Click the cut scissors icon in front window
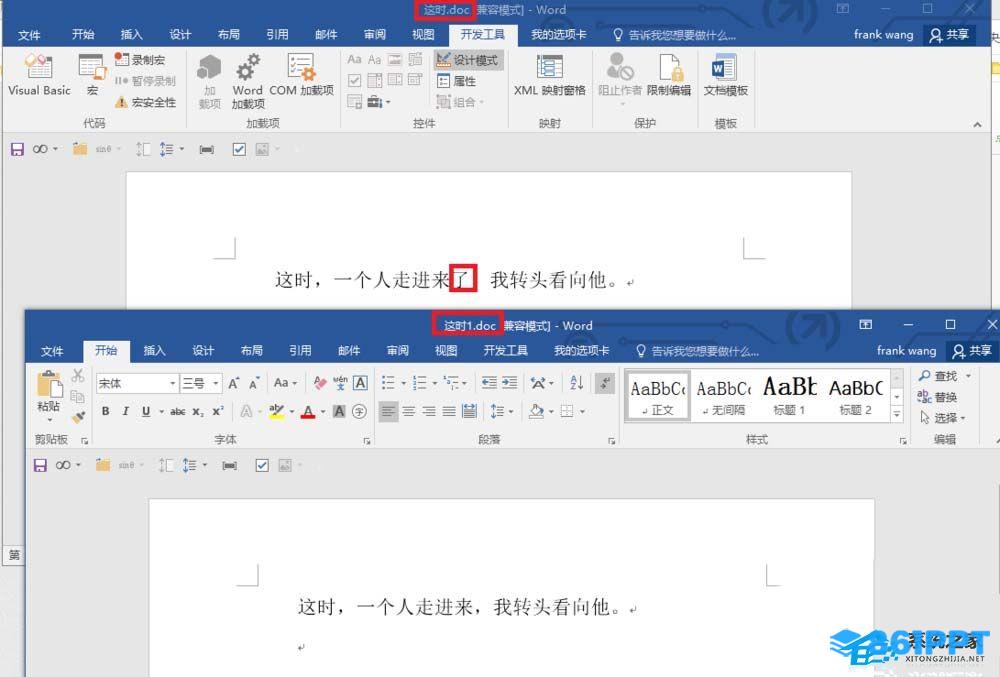 click(78, 375)
